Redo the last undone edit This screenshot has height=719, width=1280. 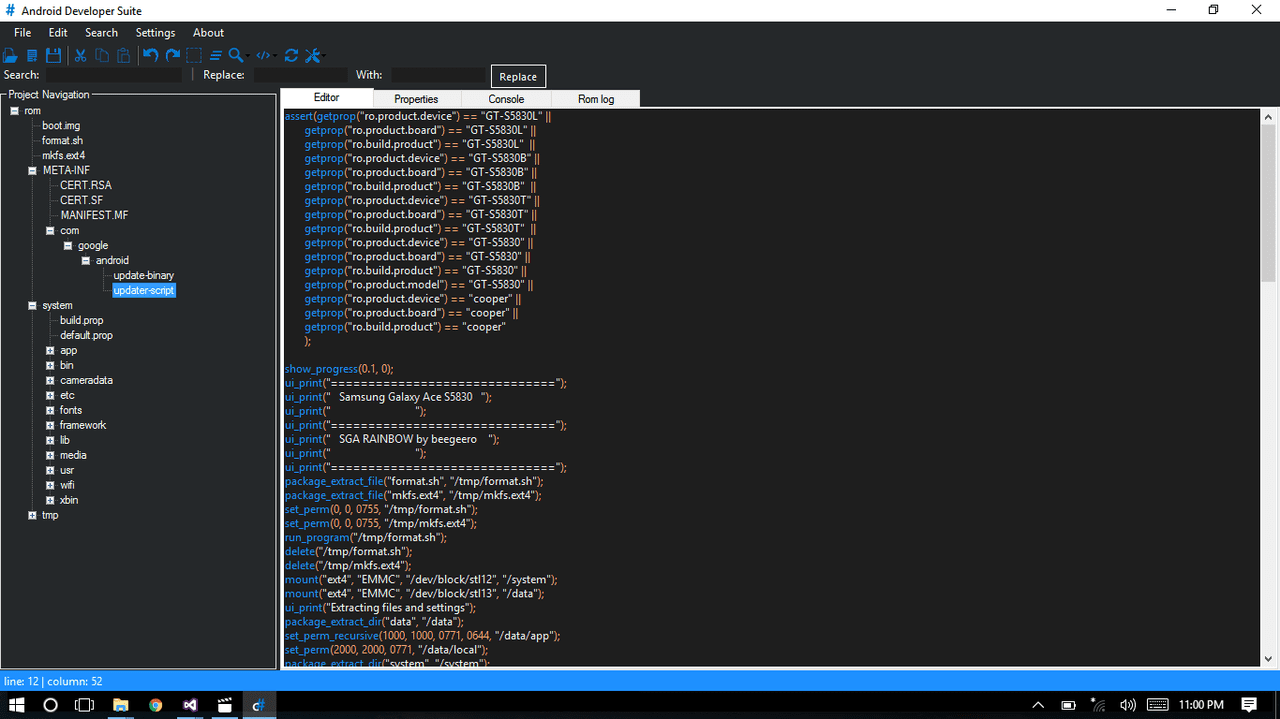point(173,55)
